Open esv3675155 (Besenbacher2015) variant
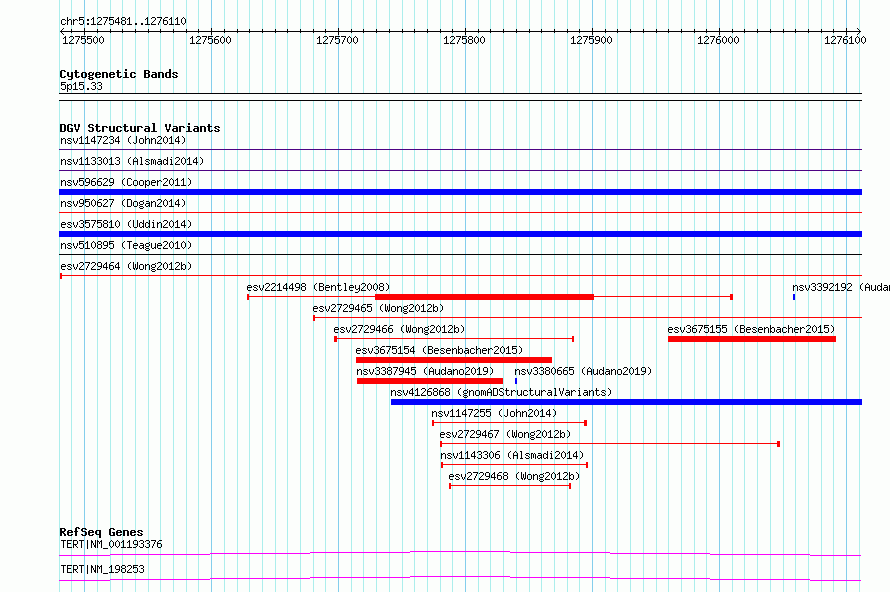The height and width of the screenshot is (592, 890). pos(752,329)
